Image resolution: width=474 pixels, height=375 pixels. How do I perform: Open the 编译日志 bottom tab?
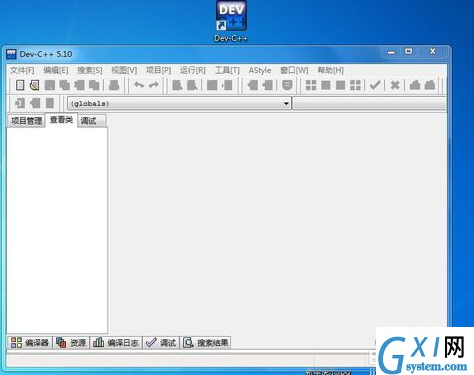[x=116, y=342]
